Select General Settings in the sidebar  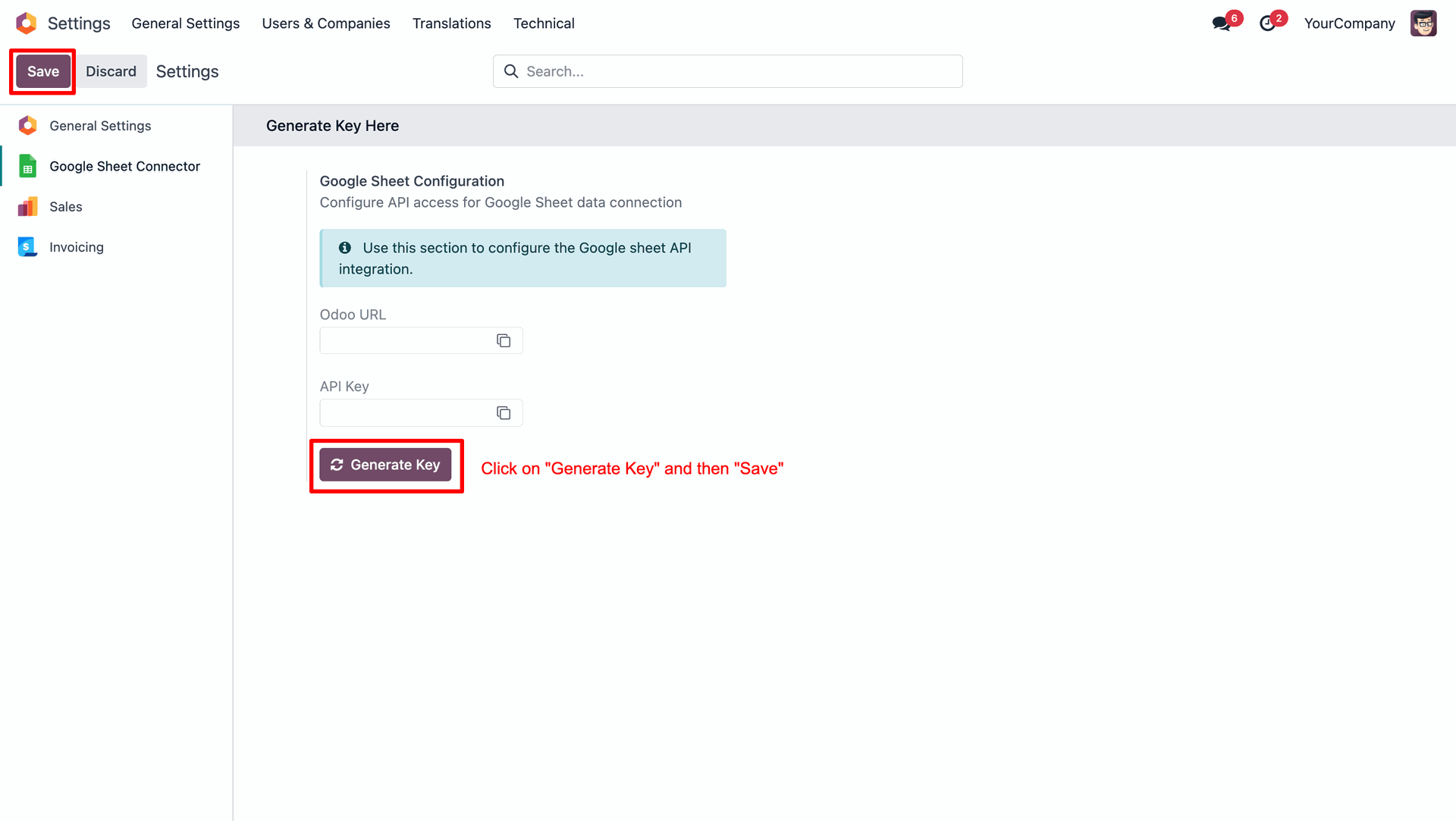point(100,126)
